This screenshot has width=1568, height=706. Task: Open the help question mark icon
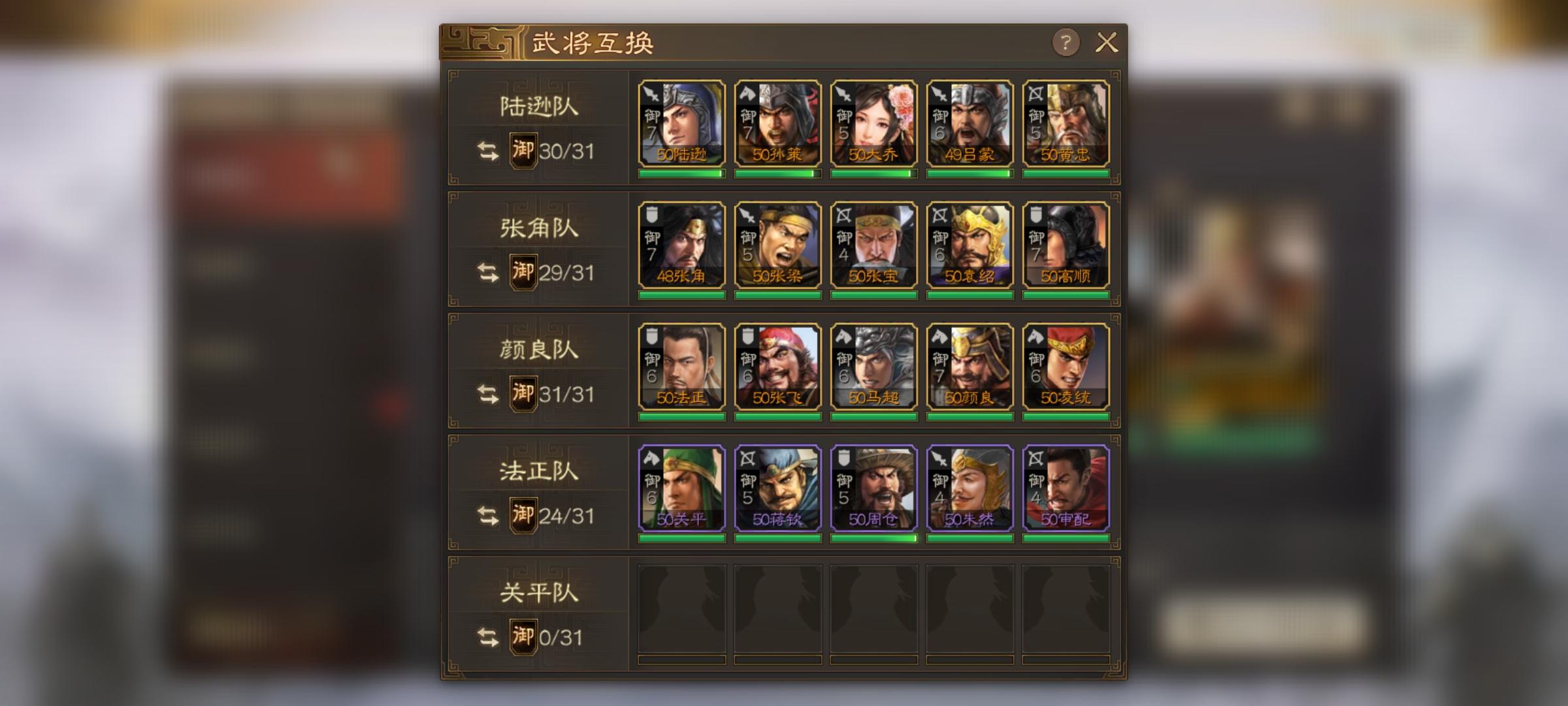[x=1066, y=43]
